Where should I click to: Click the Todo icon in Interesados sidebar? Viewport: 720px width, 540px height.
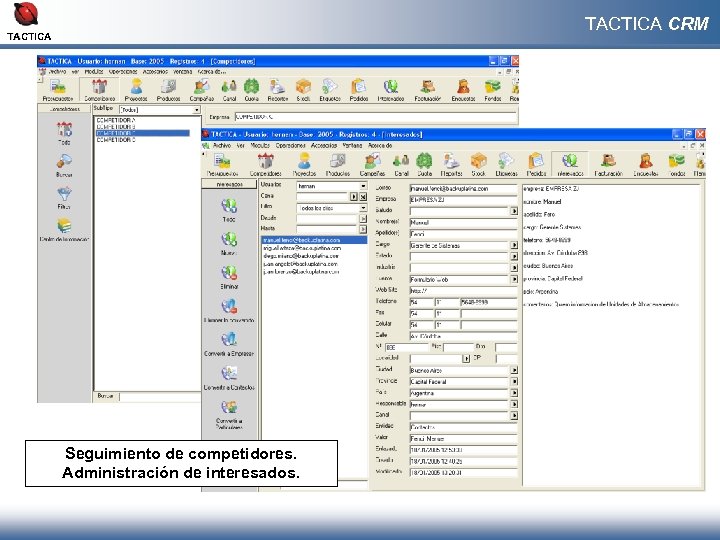point(229,206)
